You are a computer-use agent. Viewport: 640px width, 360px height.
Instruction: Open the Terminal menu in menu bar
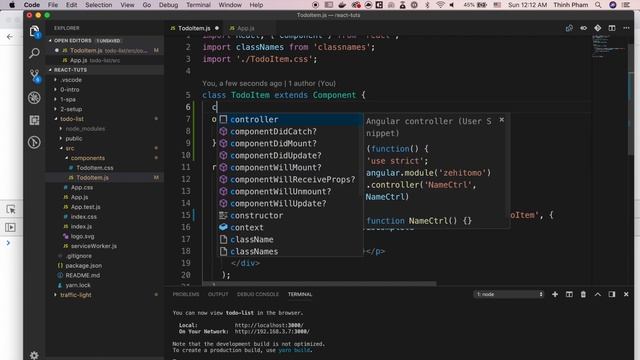(198, 5)
